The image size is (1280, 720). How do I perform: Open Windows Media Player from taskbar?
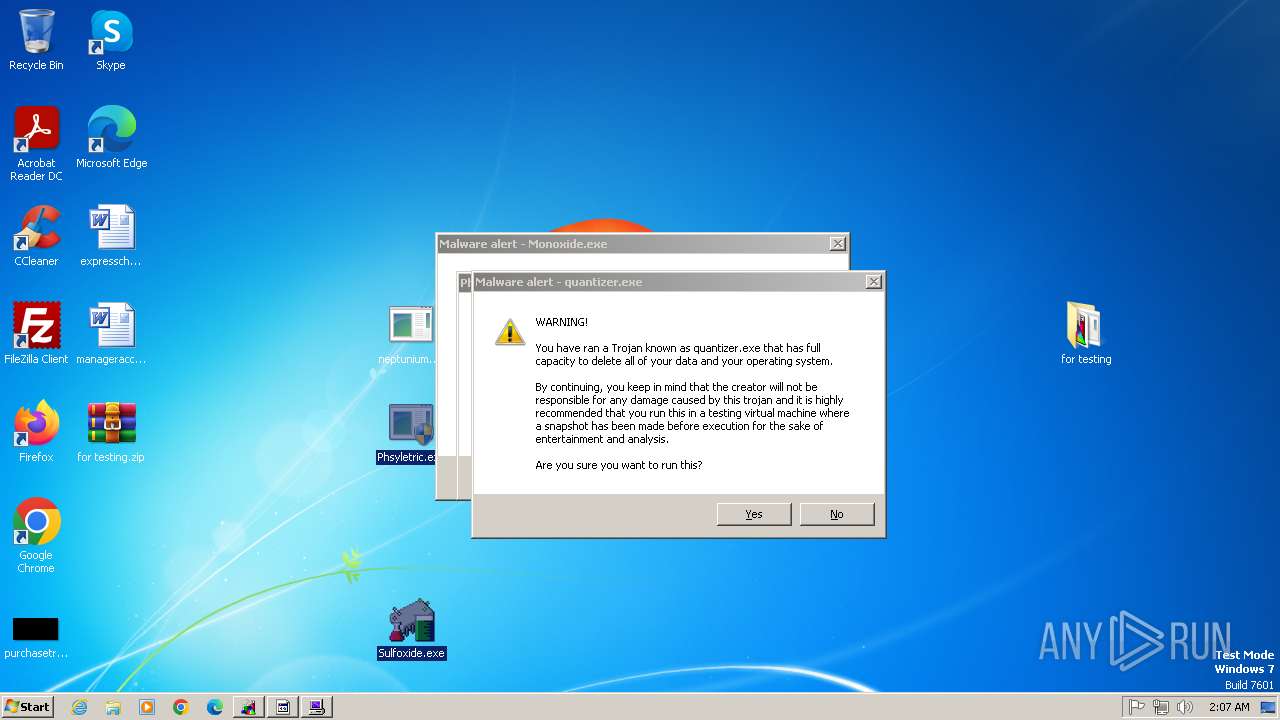tap(147, 707)
